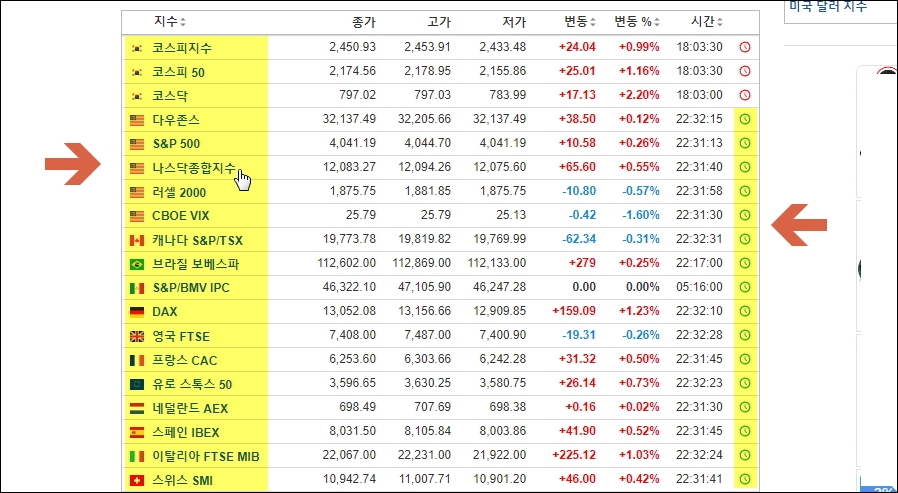This screenshot has width=898, height=493.
Task: Click the 러셀 2000 change value -10.80
Action: pyautogui.click(x=579, y=191)
